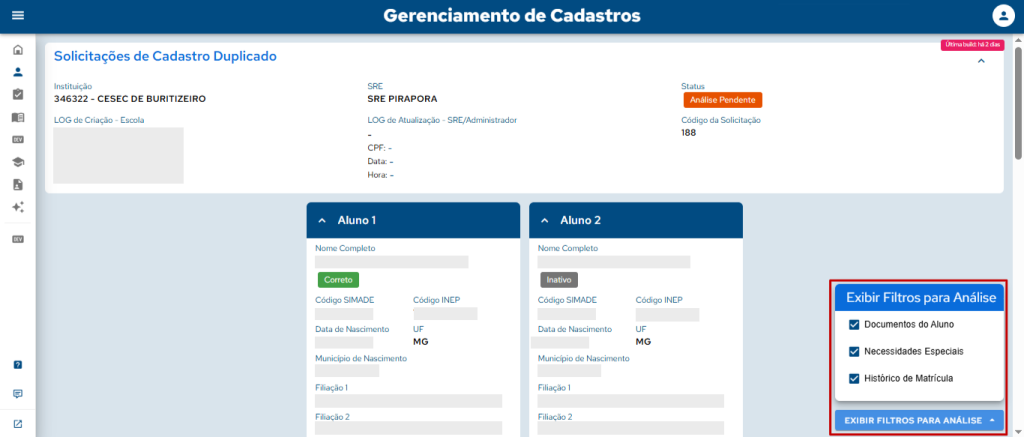Open the clipboard checklist sidebar icon

point(18,94)
